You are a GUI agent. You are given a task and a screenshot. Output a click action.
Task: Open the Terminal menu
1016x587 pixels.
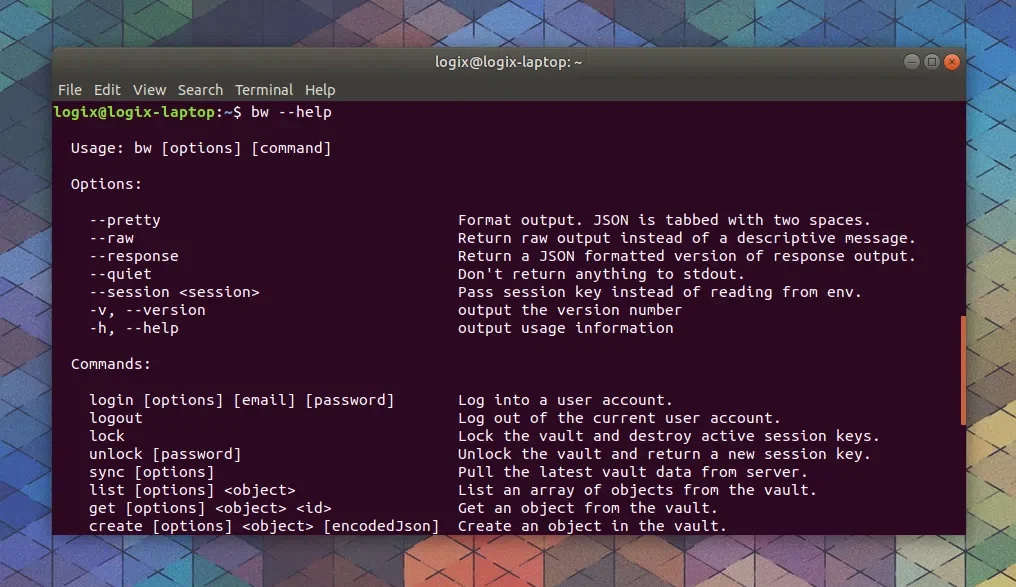click(263, 90)
